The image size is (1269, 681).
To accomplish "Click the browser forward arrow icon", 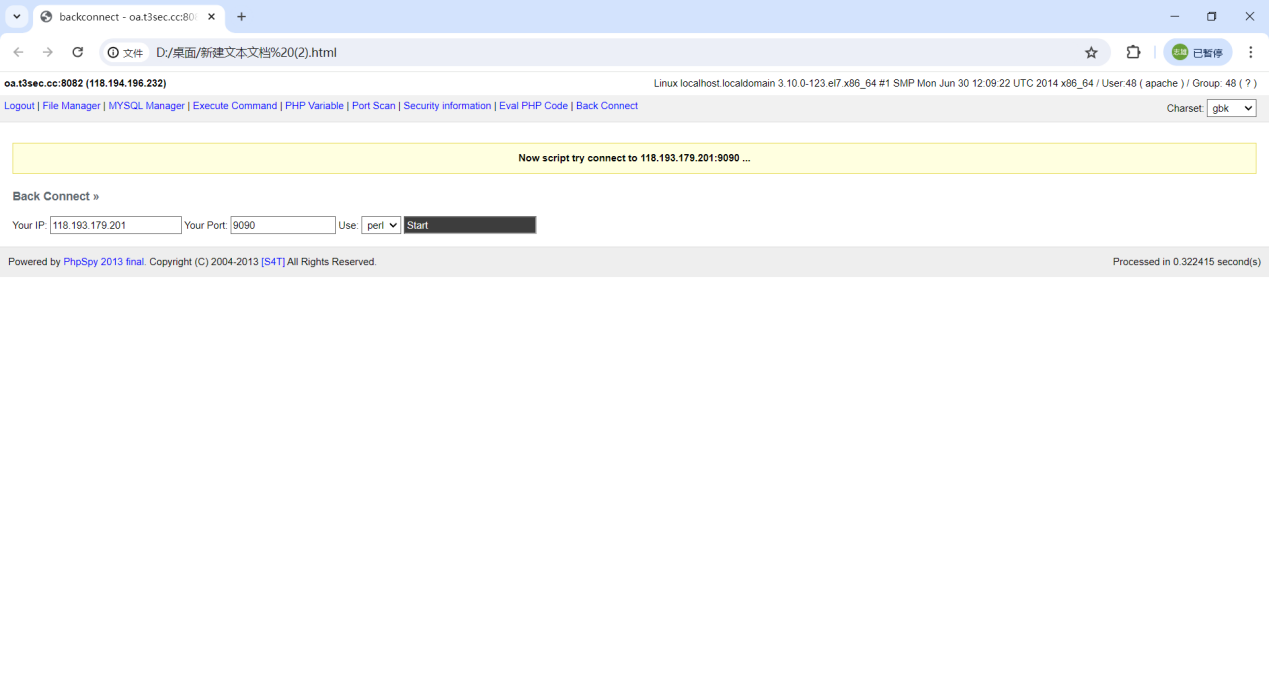I will tap(47, 52).
